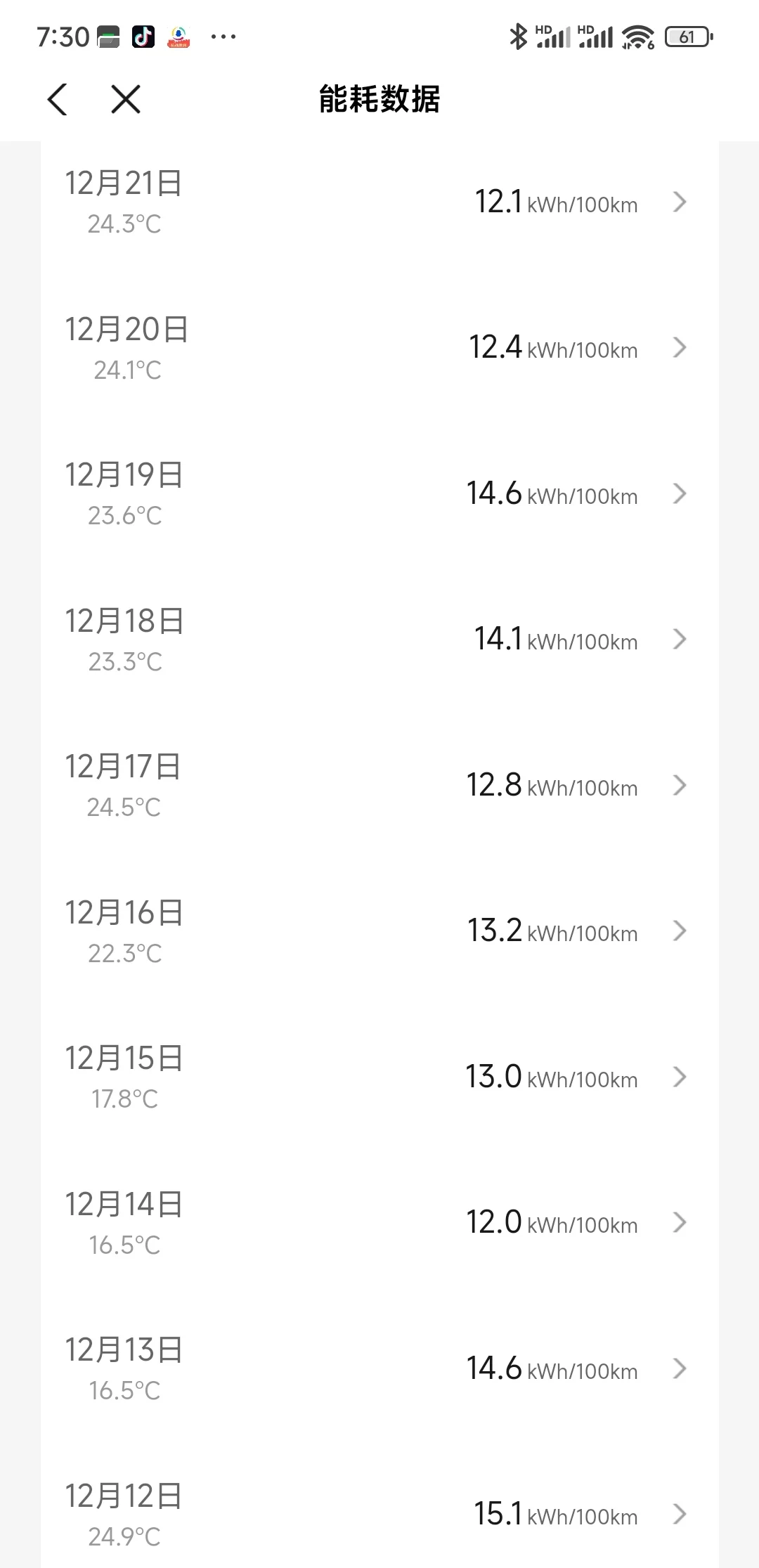759x1568 pixels.
Task: Close the energy data page
Action: click(126, 99)
